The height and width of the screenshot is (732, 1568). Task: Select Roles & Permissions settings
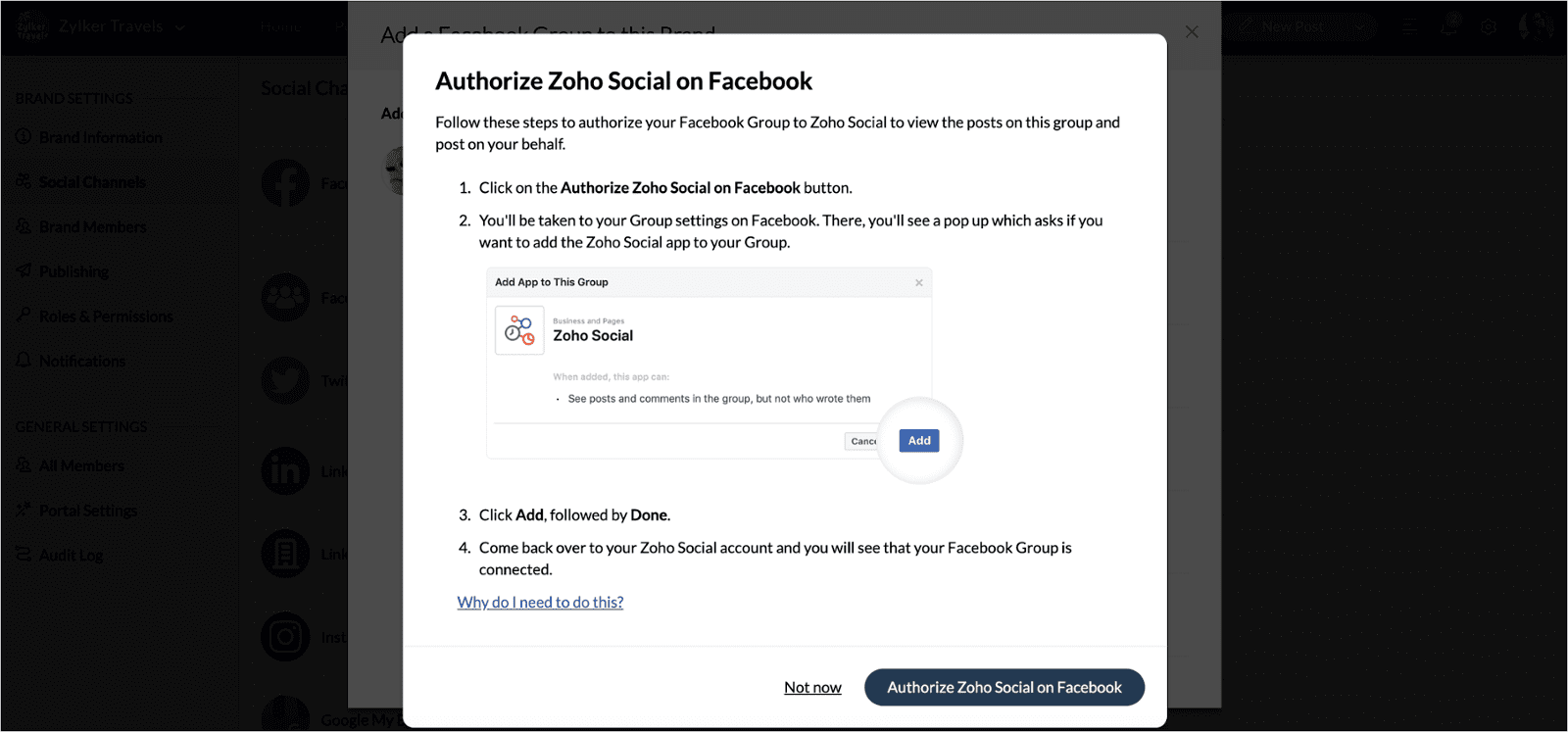click(94, 317)
